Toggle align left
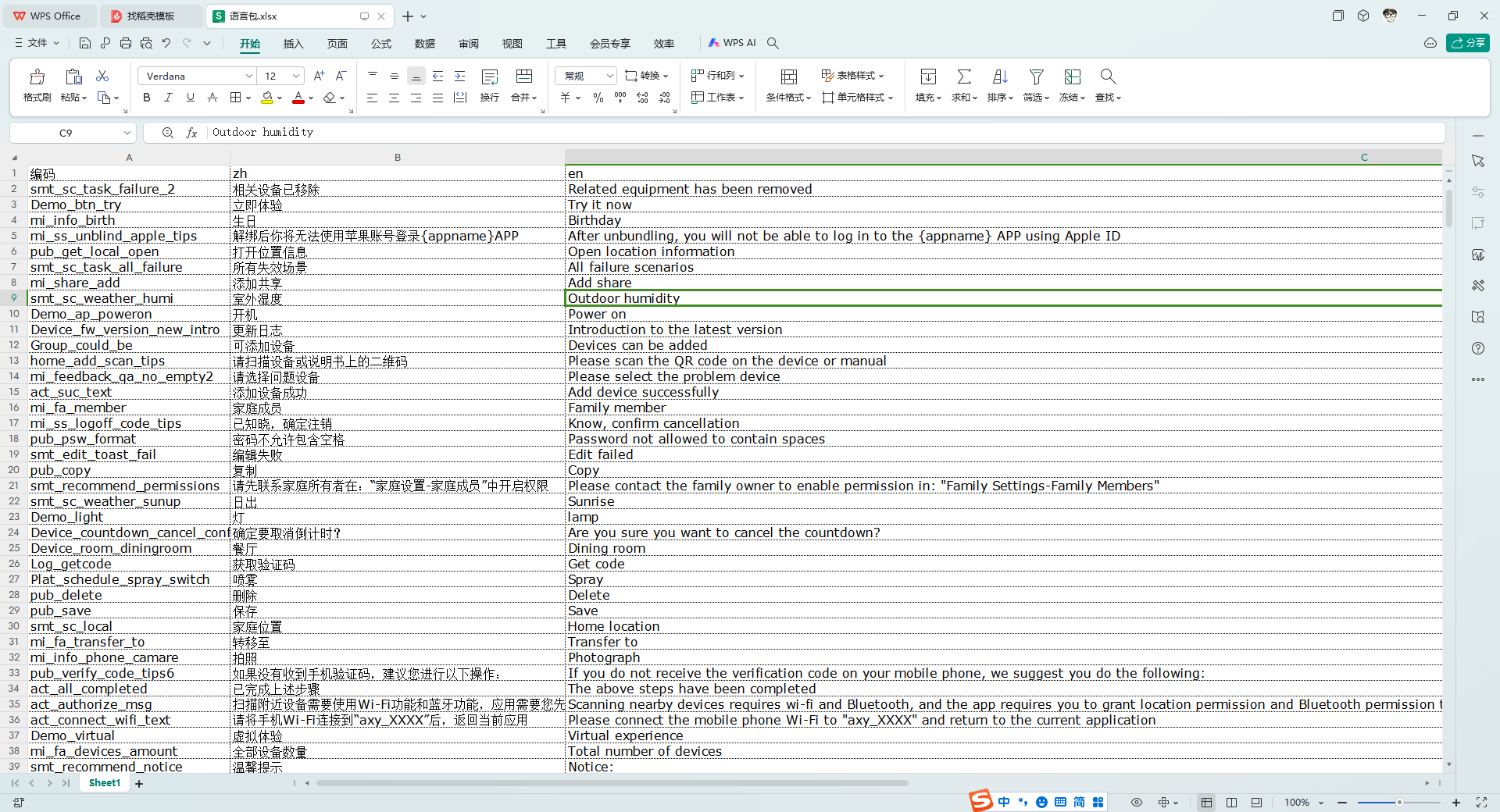Image resolution: width=1500 pixels, height=812 pixels. point(372,98)
